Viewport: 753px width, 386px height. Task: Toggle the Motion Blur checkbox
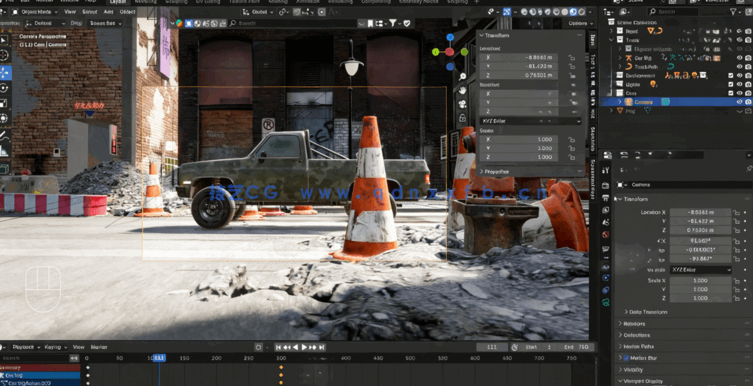click(627, 358)
